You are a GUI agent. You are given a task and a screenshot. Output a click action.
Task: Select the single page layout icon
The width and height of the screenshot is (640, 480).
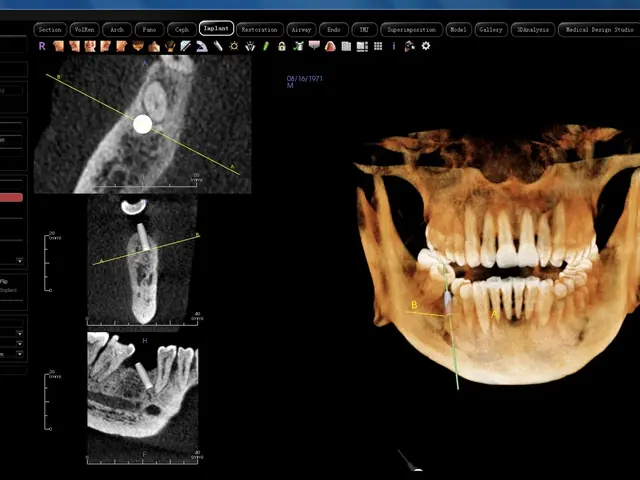click(x=346, y=46)
